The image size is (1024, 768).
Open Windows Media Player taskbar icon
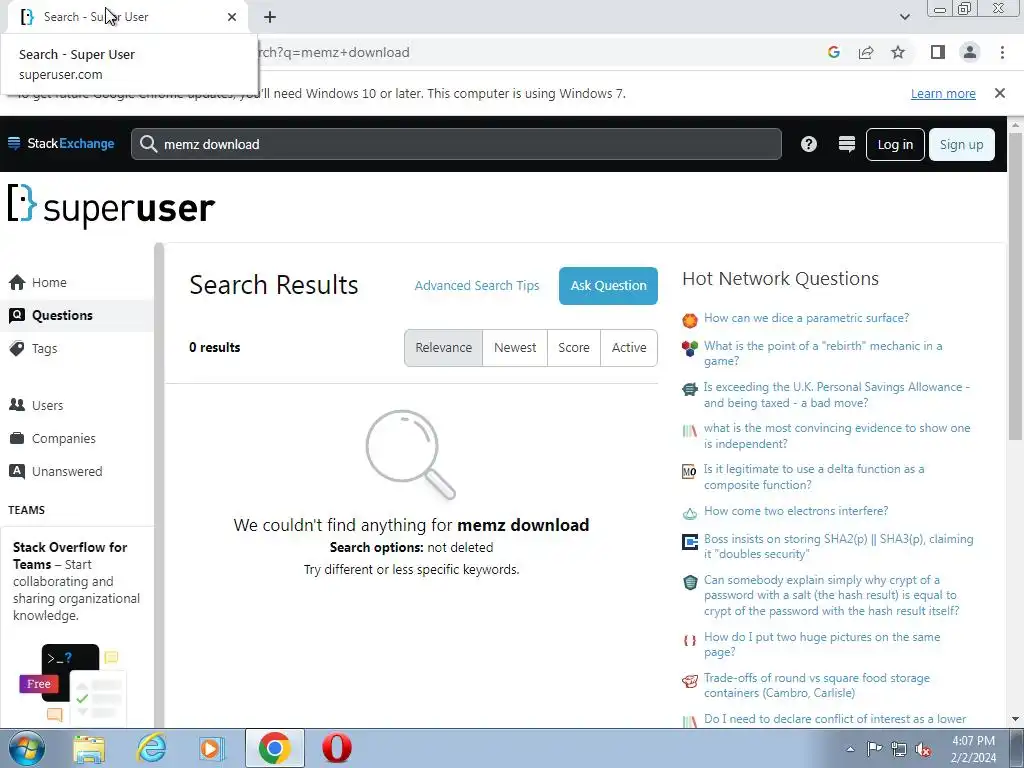tap(212, 748)
